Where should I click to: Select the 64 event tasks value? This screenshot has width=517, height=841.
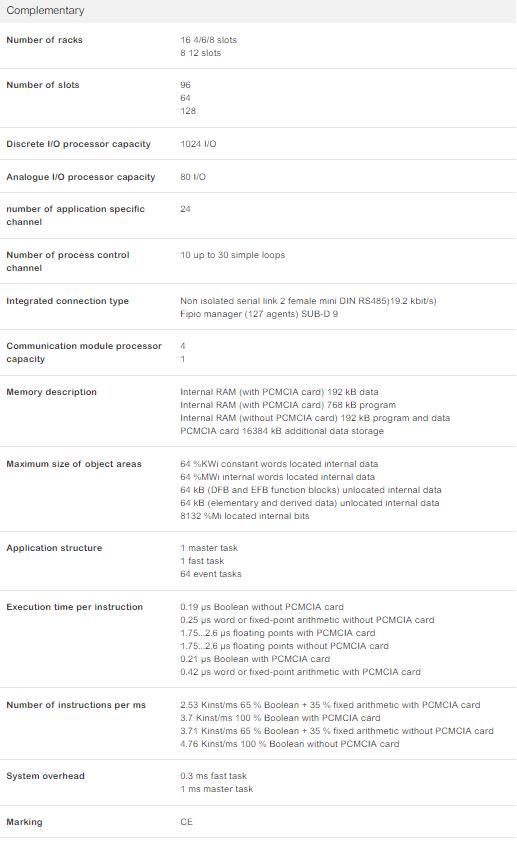(x=211, y=574)
